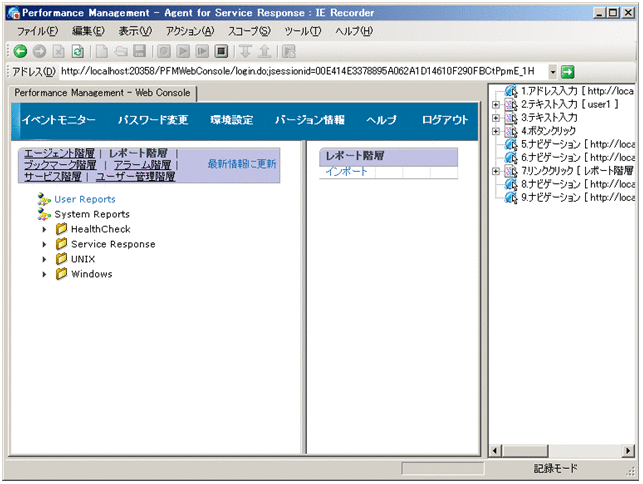Click the ユーザー管理階層 link

pos(135,177)
